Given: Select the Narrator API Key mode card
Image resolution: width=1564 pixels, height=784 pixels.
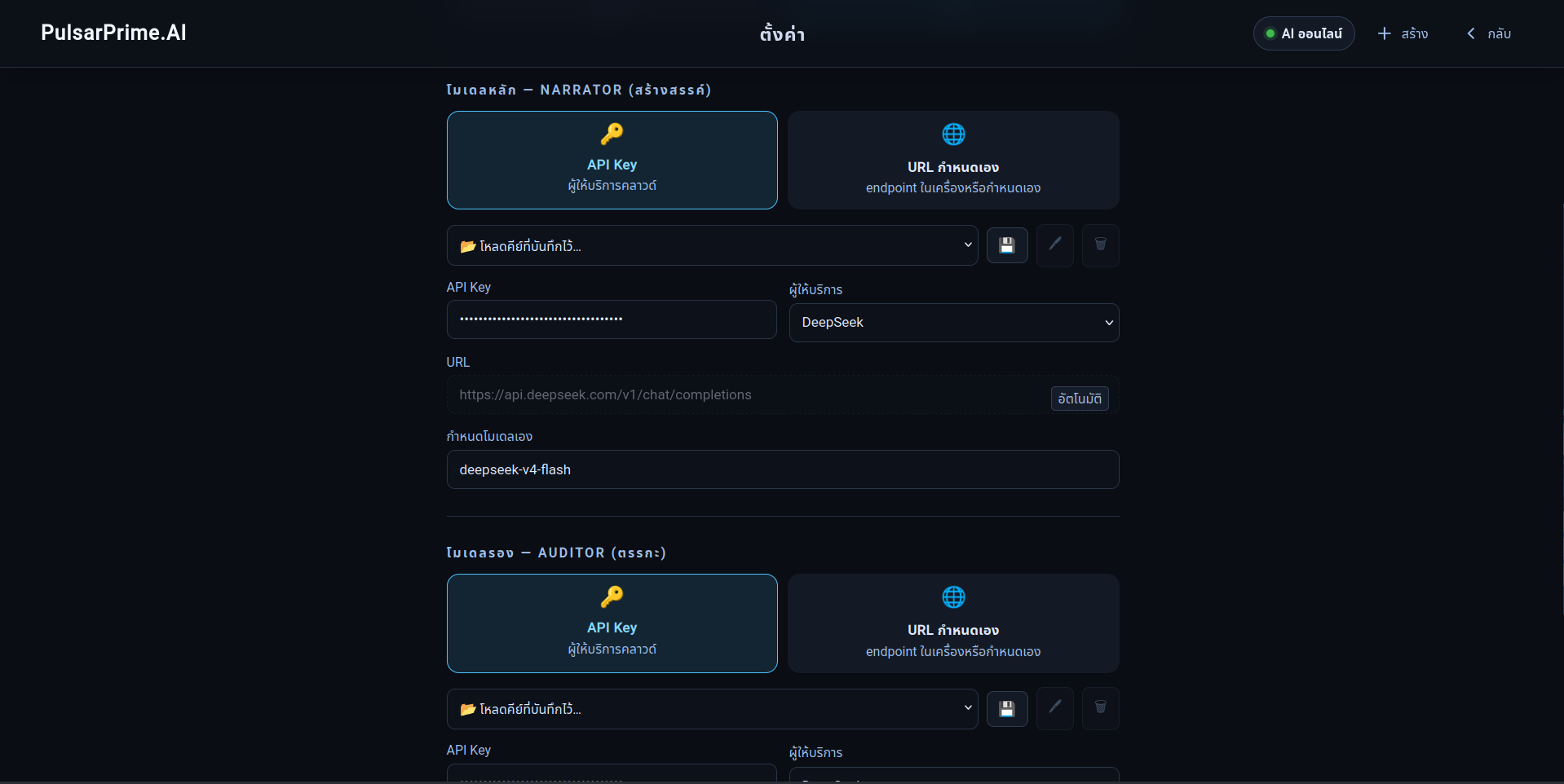Looking at the screenshot, I should pos(612,160).
